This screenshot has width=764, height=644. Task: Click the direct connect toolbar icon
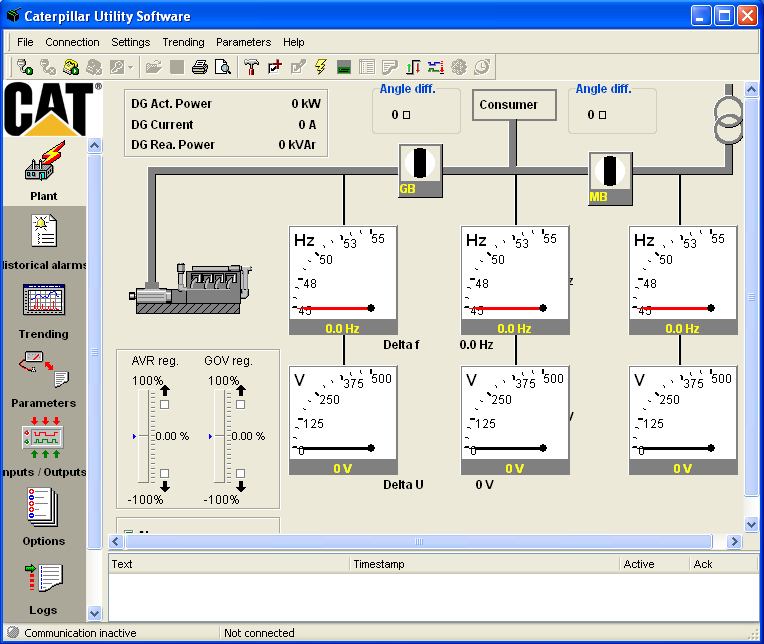(24, 67)
